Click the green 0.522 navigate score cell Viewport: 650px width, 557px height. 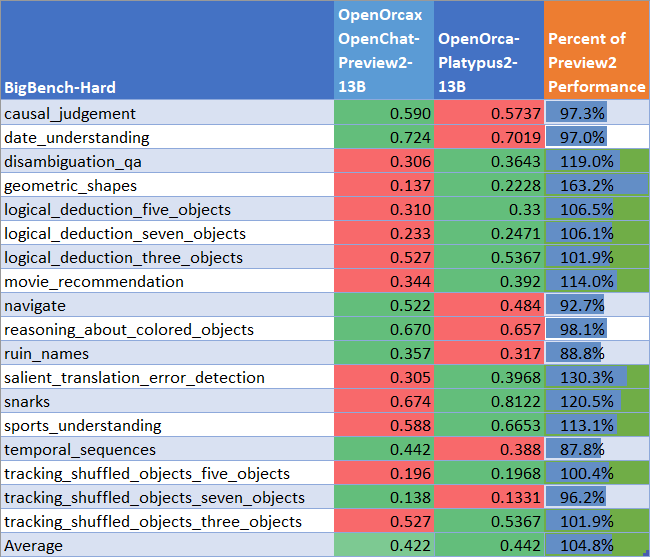383,306
